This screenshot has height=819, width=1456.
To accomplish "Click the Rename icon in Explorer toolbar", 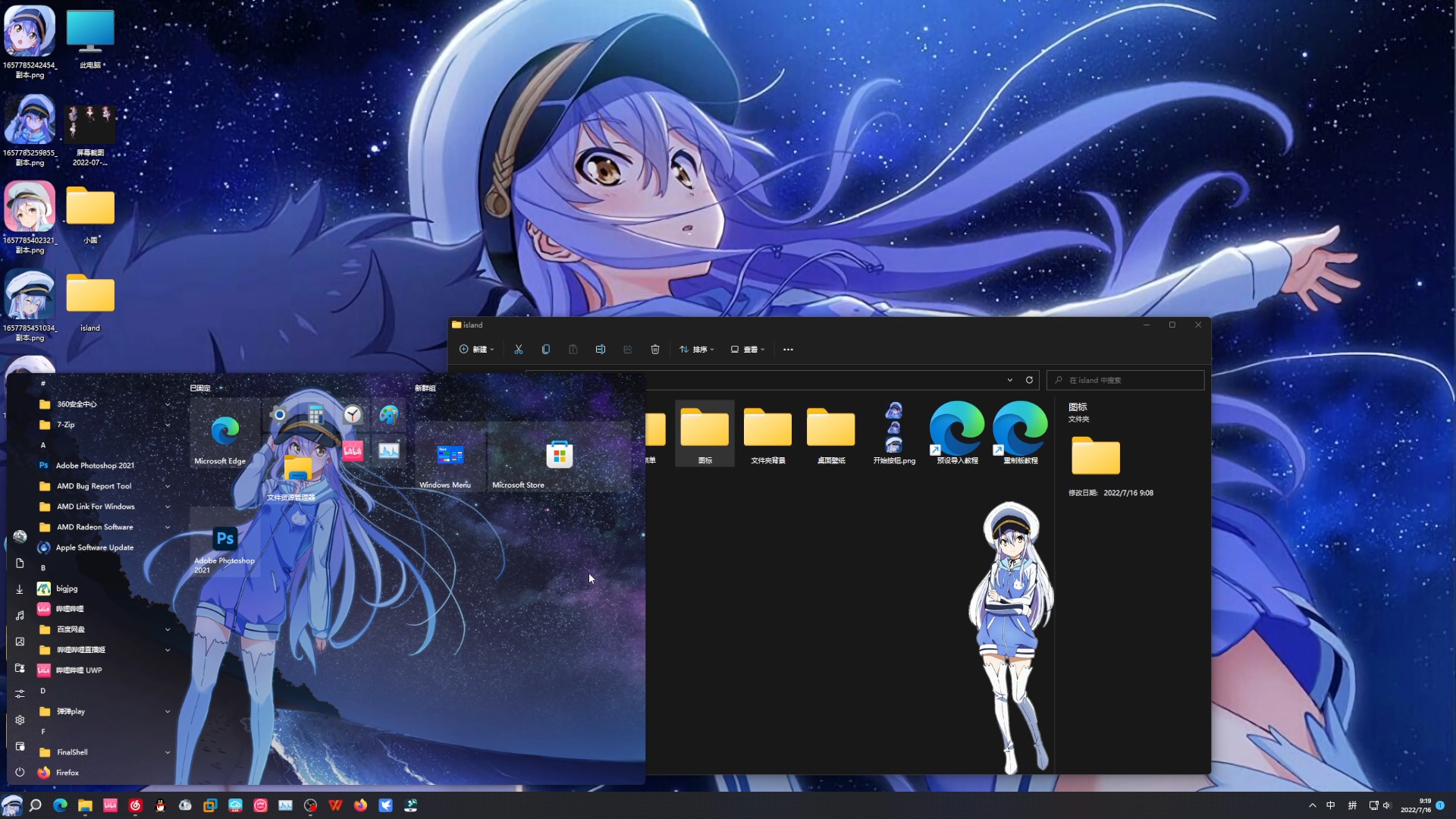I will coord(600,350).
